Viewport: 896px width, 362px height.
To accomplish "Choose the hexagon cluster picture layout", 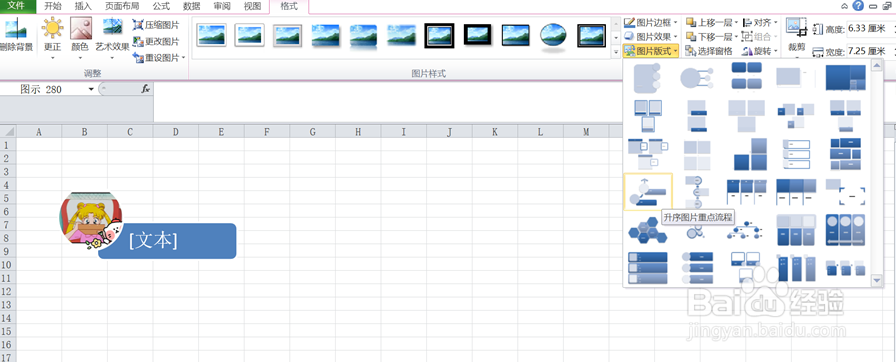I will (648, 231).
